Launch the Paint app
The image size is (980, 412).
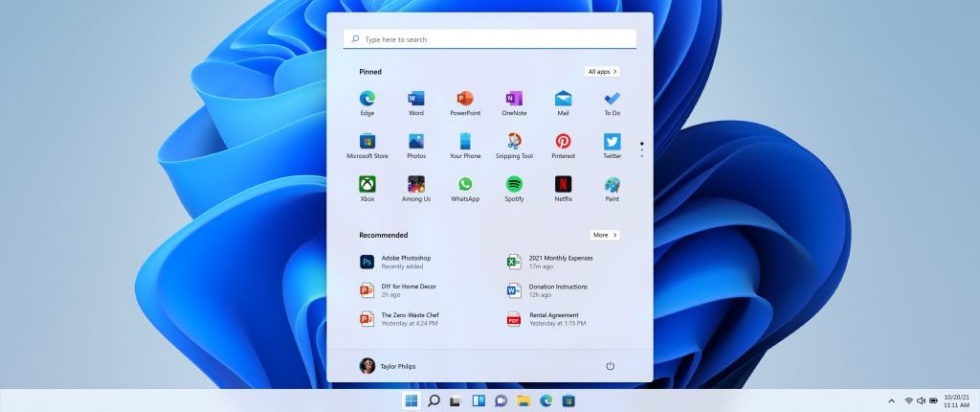(x=612, y=185)
